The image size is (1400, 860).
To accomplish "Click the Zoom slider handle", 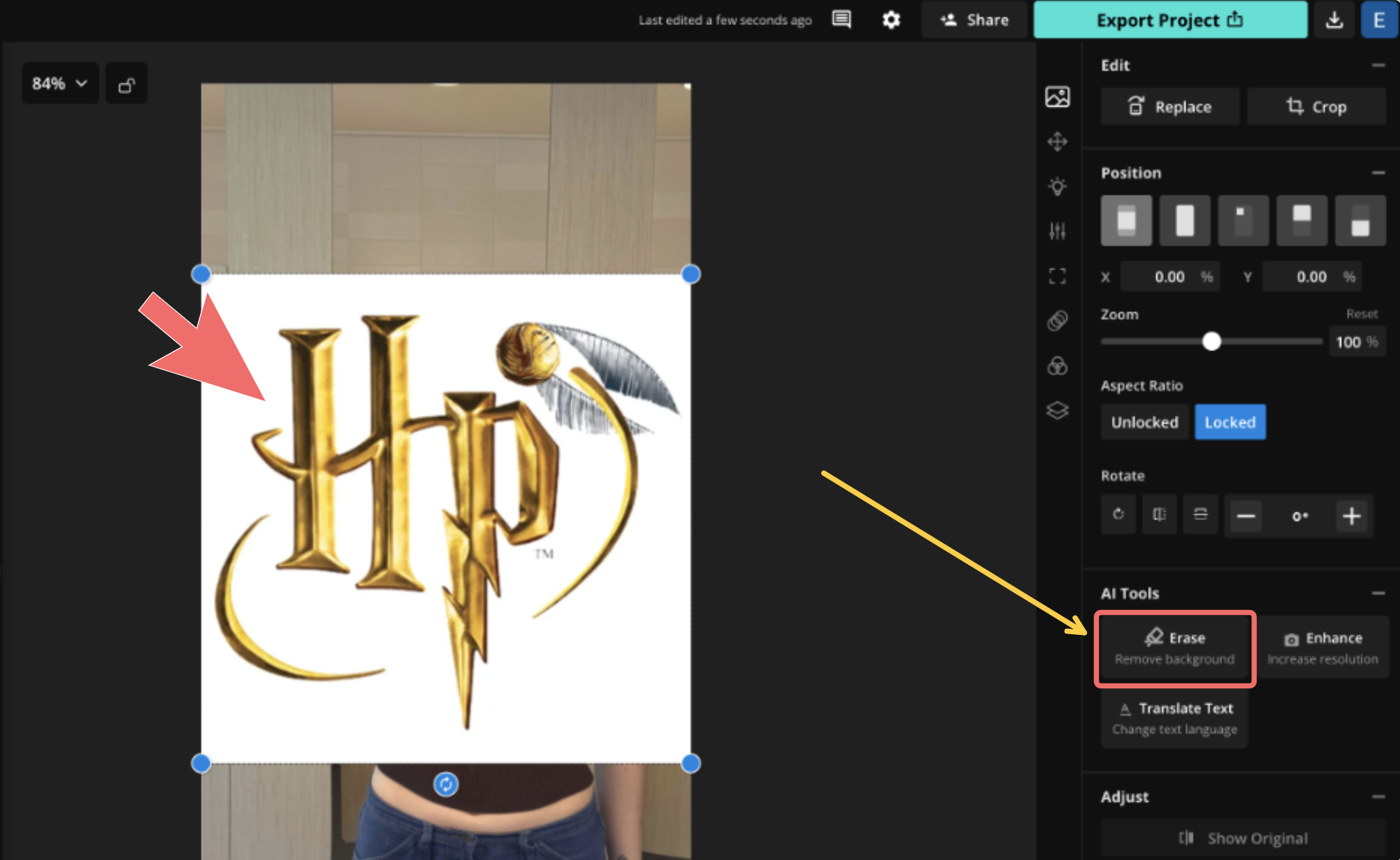I will 1211,341.
